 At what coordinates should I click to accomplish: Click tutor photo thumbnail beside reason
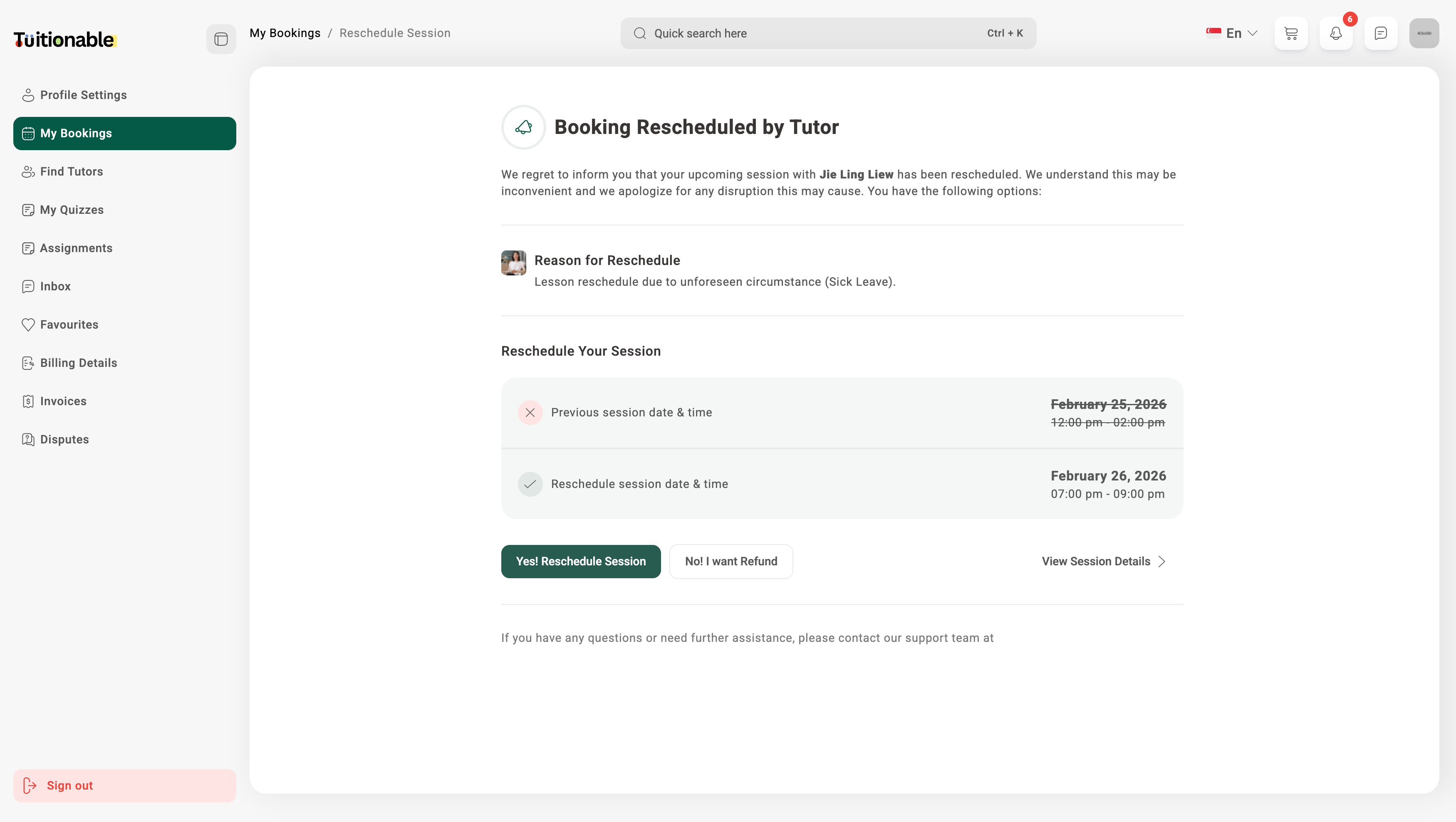513,263
